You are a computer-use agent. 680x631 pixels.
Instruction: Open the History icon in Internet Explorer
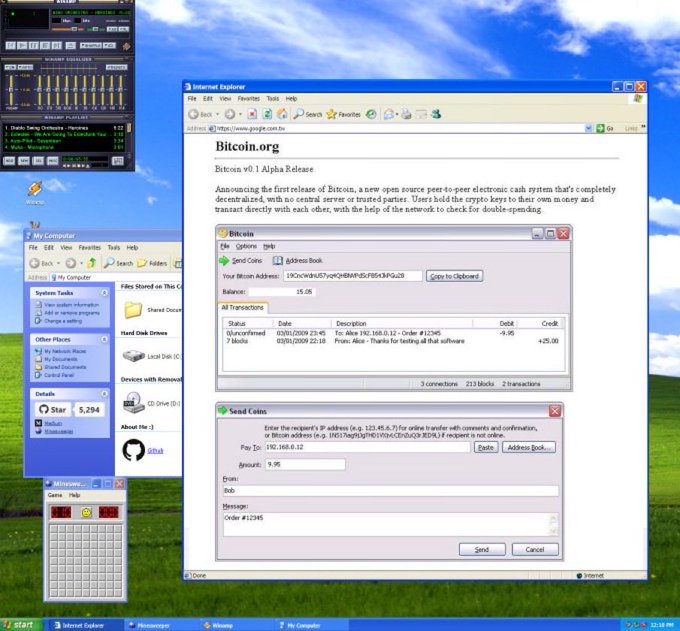(371, 114)
